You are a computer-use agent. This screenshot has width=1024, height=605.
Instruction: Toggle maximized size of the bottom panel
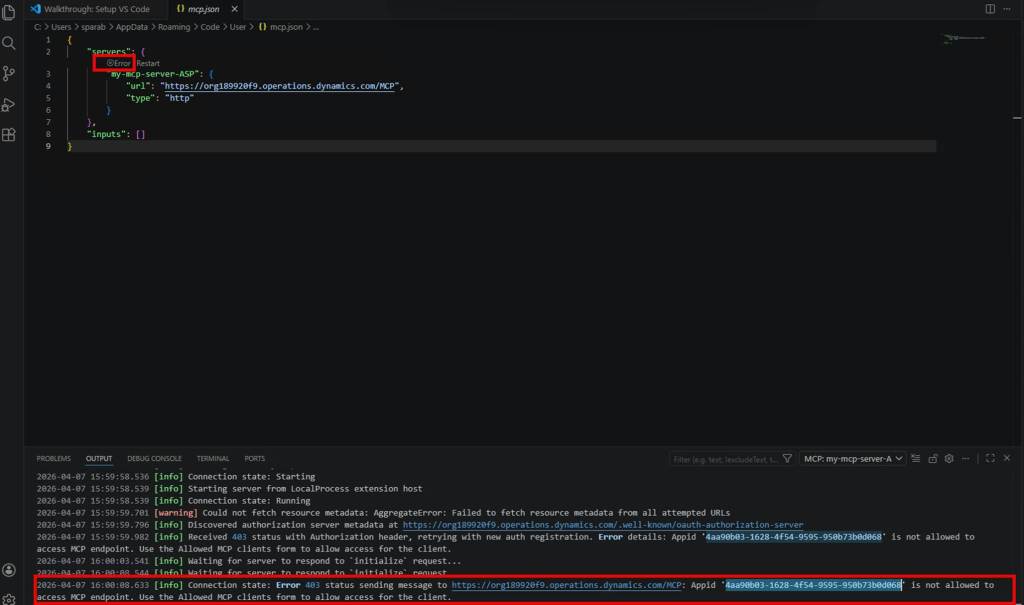tap(990, 458)
